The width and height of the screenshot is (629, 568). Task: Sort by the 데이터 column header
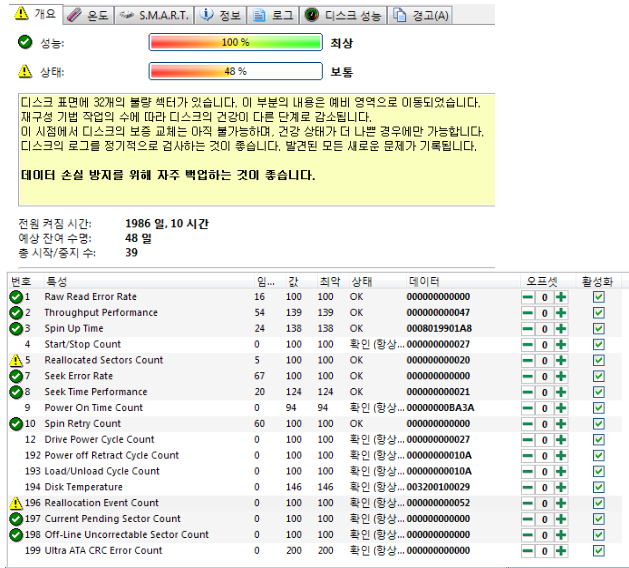pos(463,281)
